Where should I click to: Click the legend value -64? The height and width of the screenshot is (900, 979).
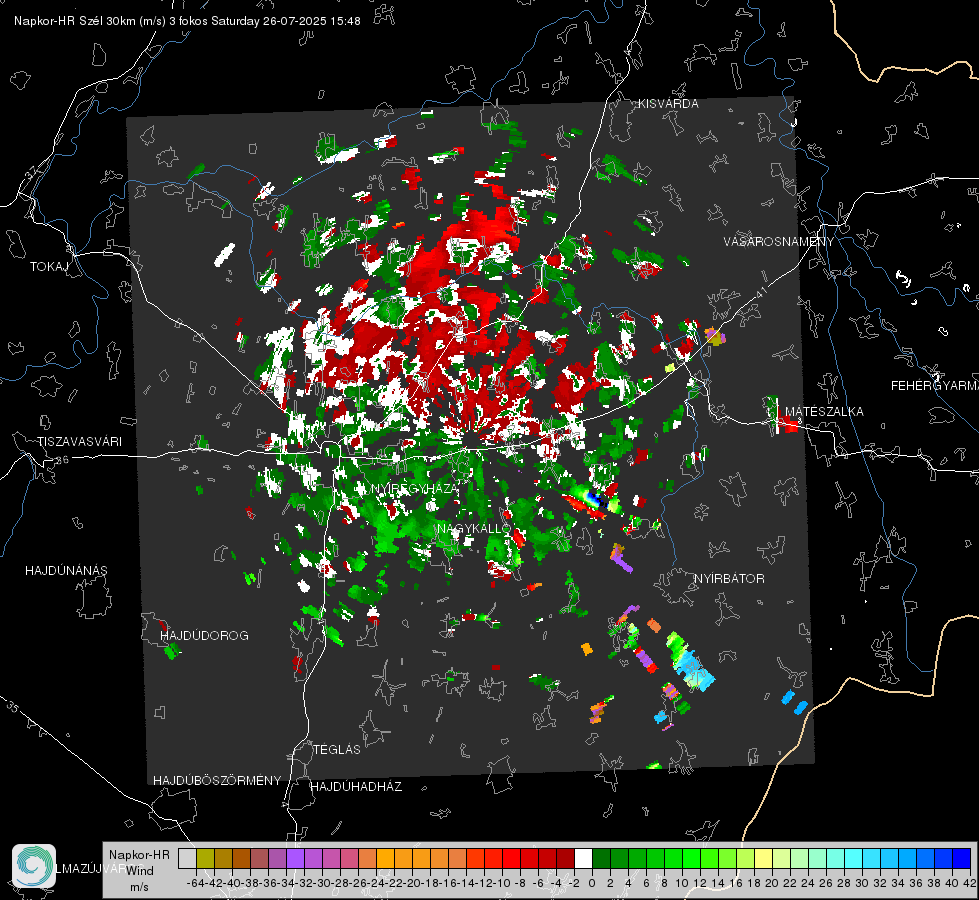[196, 883]
